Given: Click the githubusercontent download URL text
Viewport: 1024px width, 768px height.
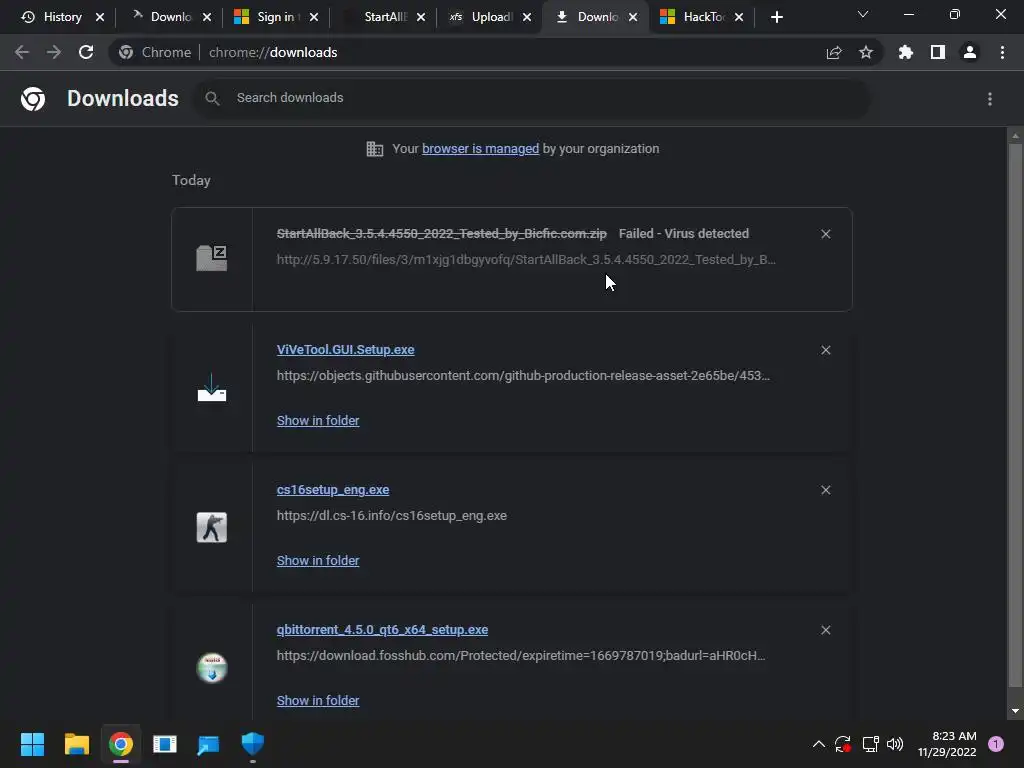Looking at the screenshot, I should 523,376.
